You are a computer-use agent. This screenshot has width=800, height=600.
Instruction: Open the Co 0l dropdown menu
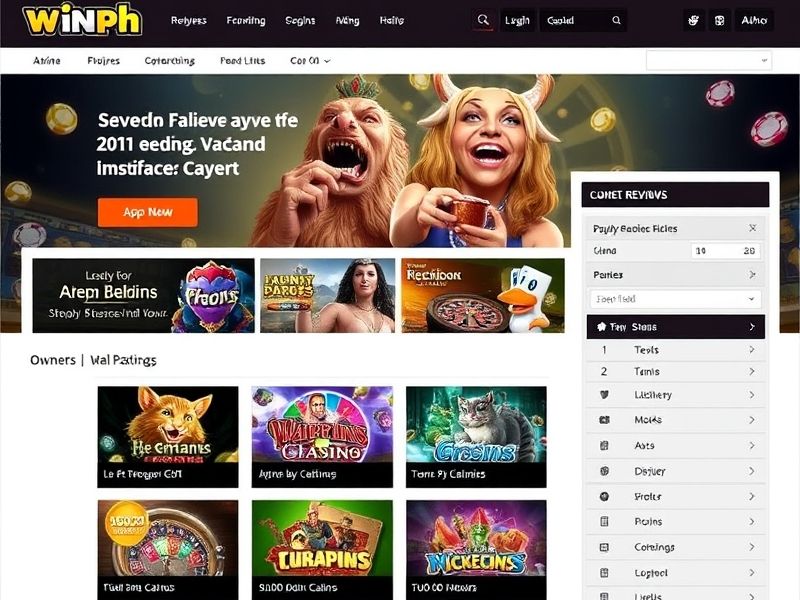[x=310, y=61]
